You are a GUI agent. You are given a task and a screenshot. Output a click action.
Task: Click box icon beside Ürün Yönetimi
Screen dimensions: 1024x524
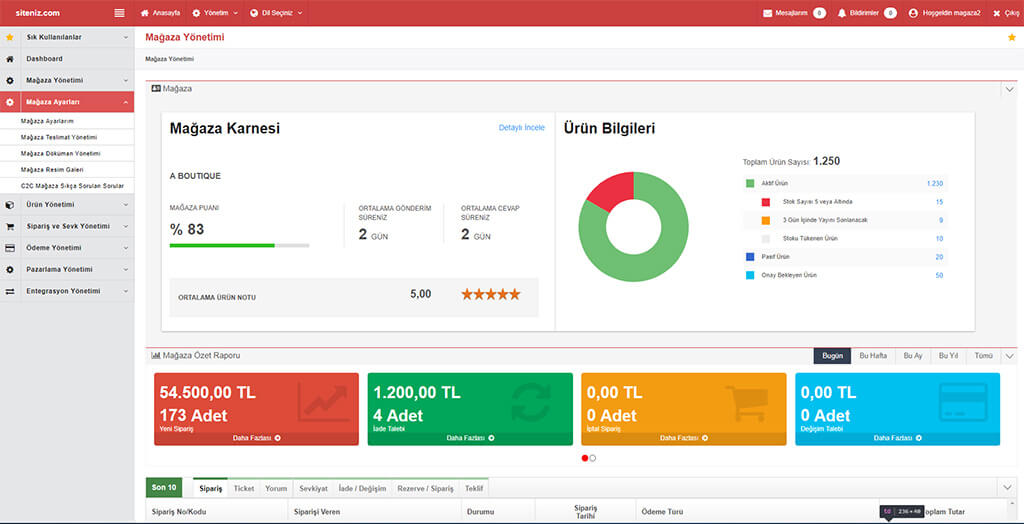coord(9,205)
